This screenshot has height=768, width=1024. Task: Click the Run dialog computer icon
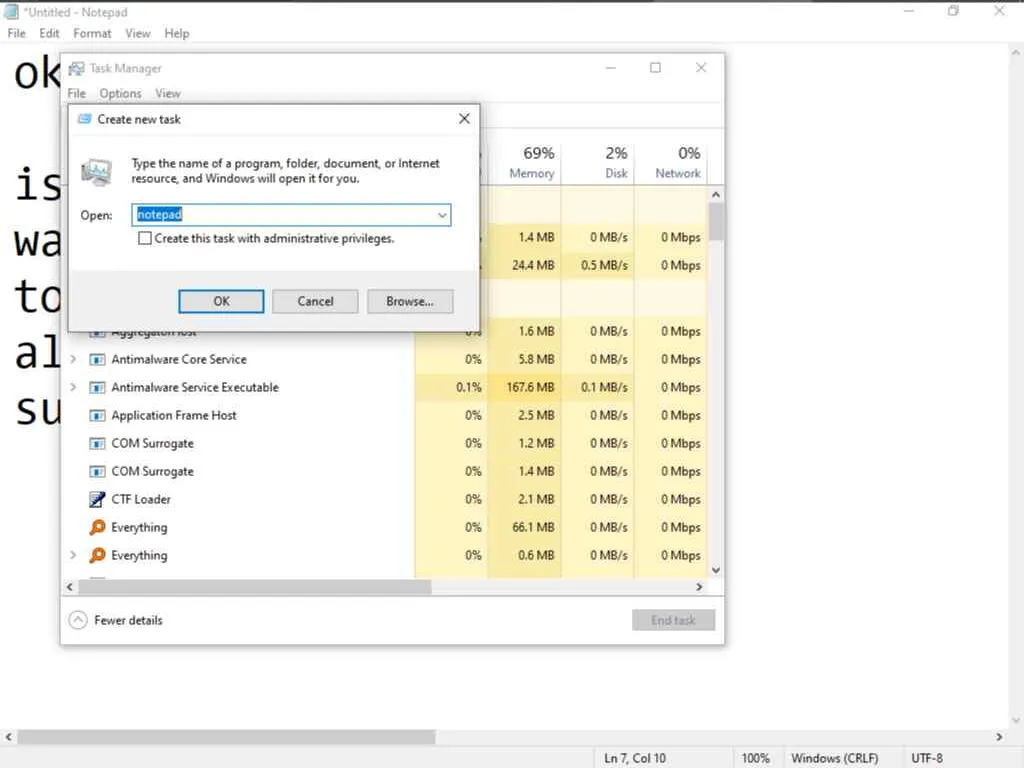coord(96,172)
